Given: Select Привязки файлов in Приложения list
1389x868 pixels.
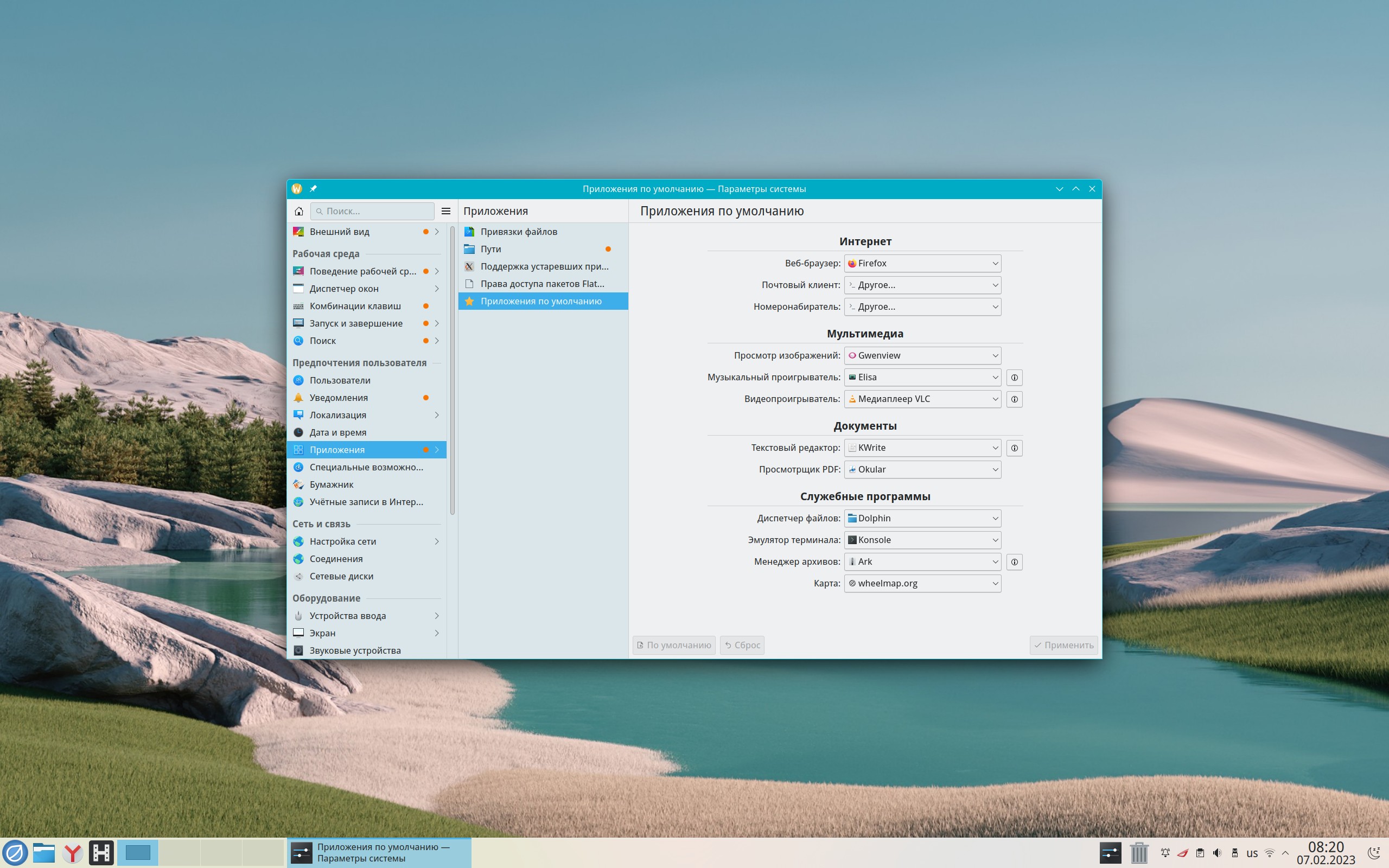Looking at the screenshot, I should point(518,232).
